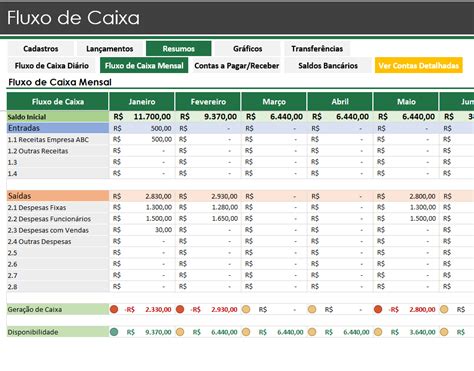
Task: Click the Fluxo de Caixa Mensal section title
Action: [x=60, y=82]
